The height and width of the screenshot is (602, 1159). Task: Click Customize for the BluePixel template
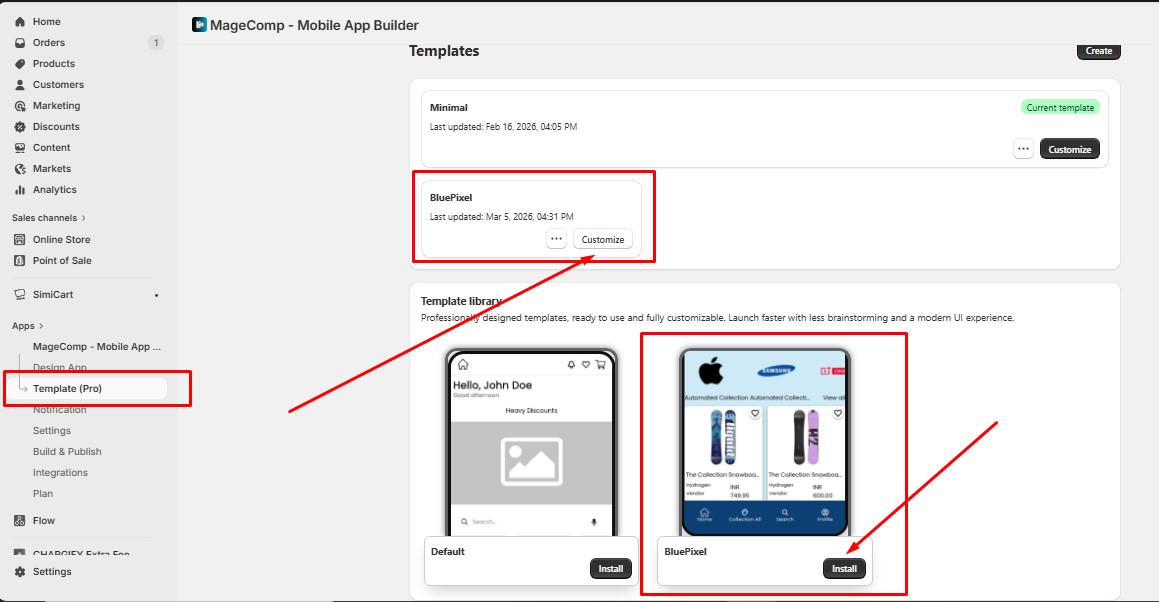click(x=603, y=239)
